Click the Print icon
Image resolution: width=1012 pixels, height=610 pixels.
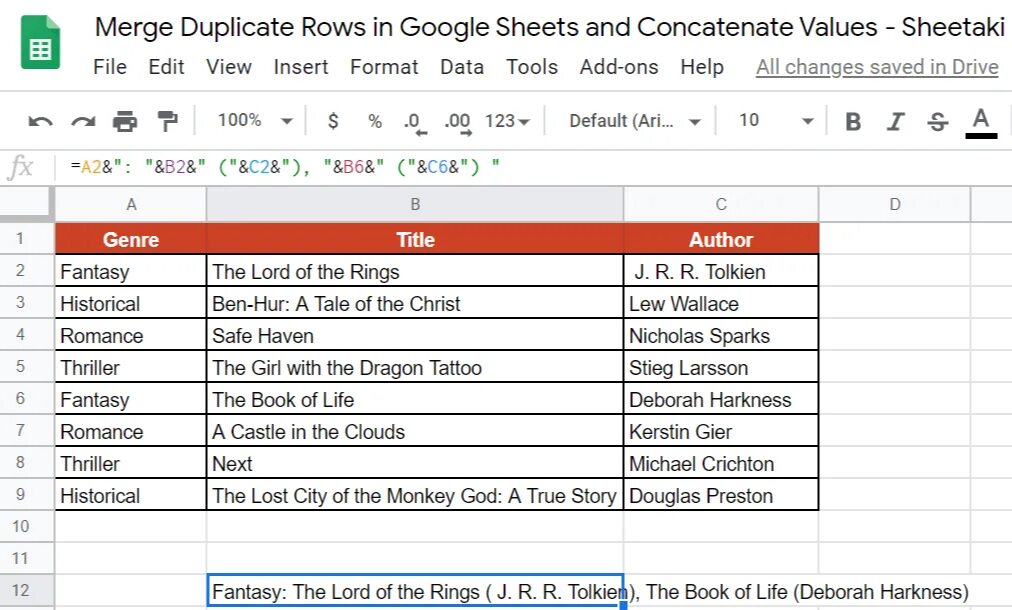[125, 121]
